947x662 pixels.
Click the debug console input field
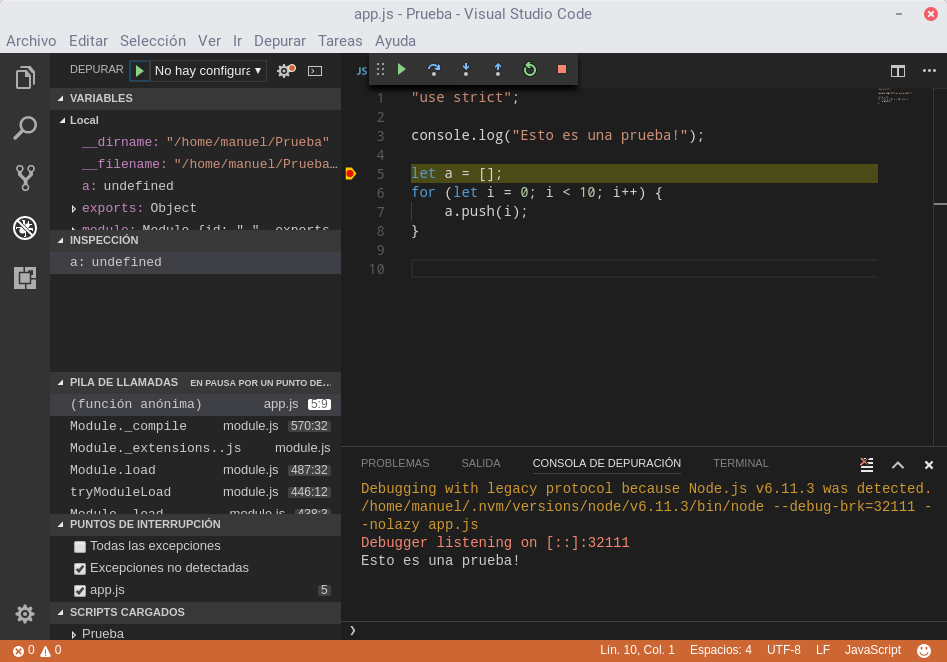pos(644,631)
